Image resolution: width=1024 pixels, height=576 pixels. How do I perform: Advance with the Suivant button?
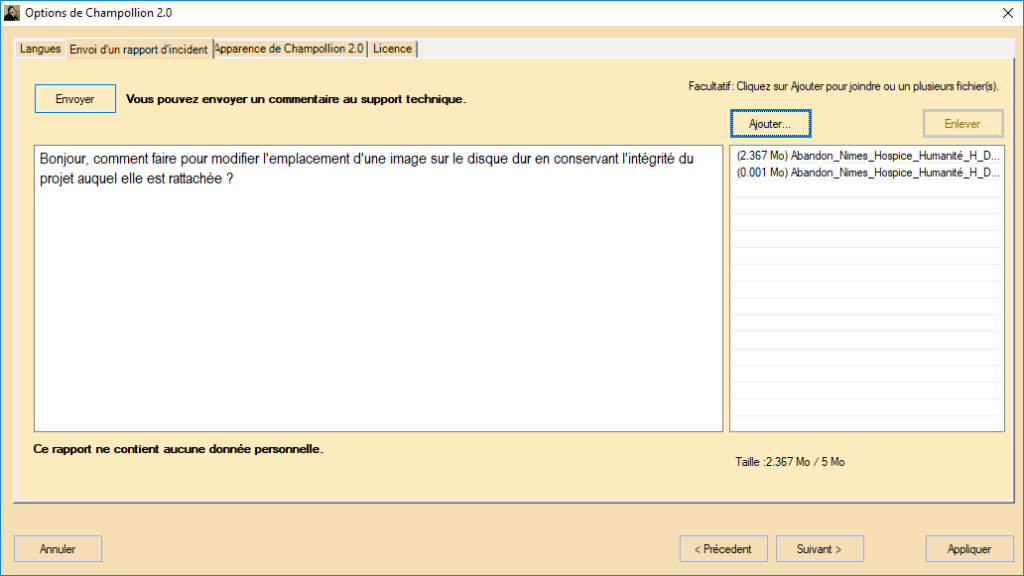(x=820, y=549)
